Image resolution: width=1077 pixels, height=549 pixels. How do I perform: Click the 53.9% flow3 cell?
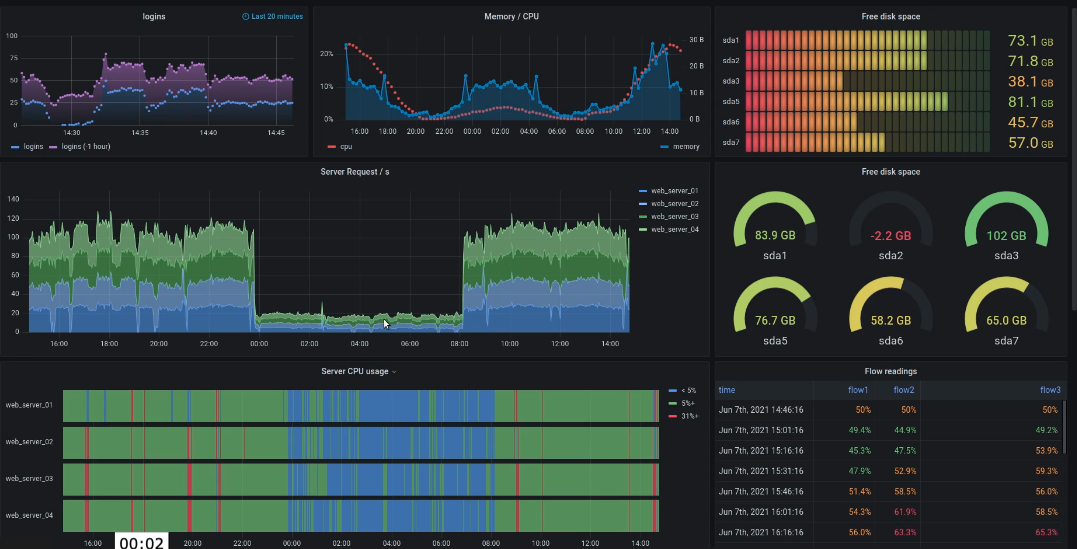(x=1046, y=451)
